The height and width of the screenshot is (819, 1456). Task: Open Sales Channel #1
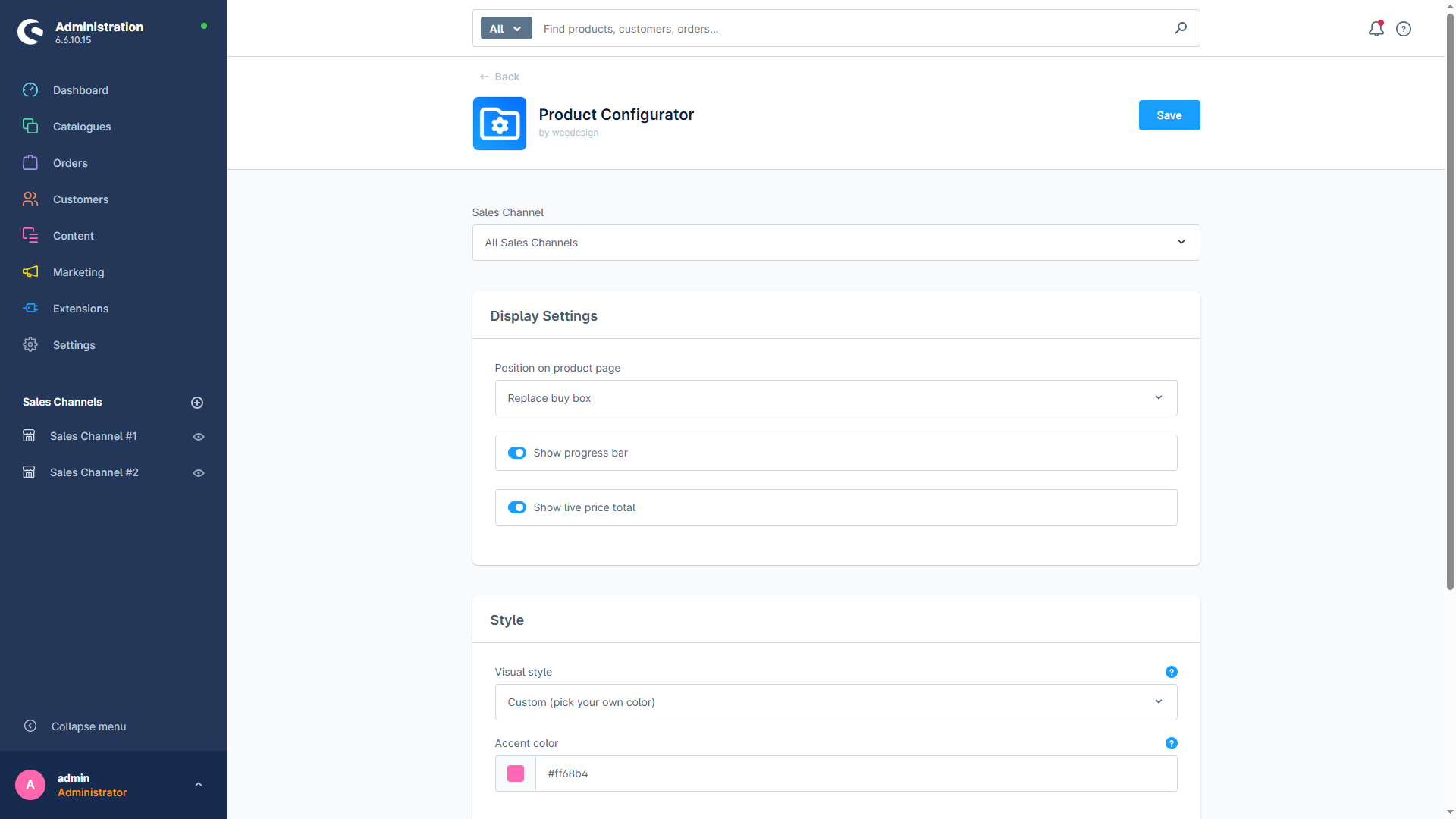[93, 436]
